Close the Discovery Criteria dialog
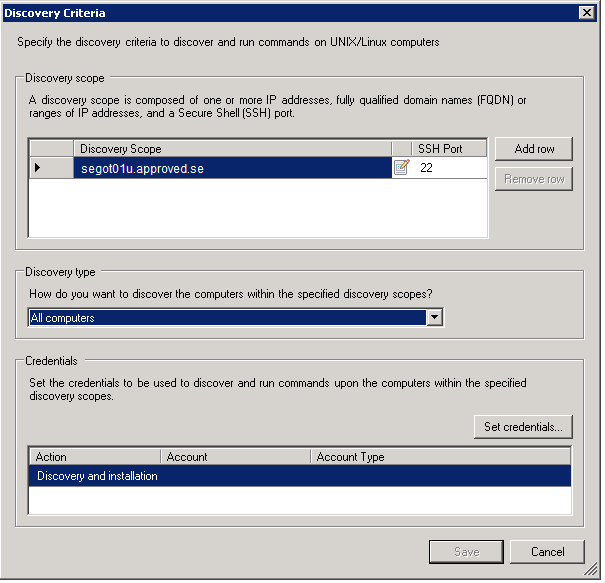 (x=587, y=13)
